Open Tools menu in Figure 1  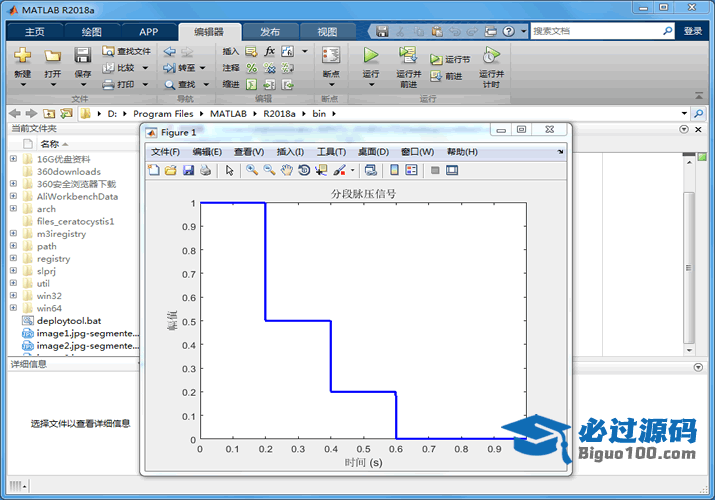(x=332, y=152)
